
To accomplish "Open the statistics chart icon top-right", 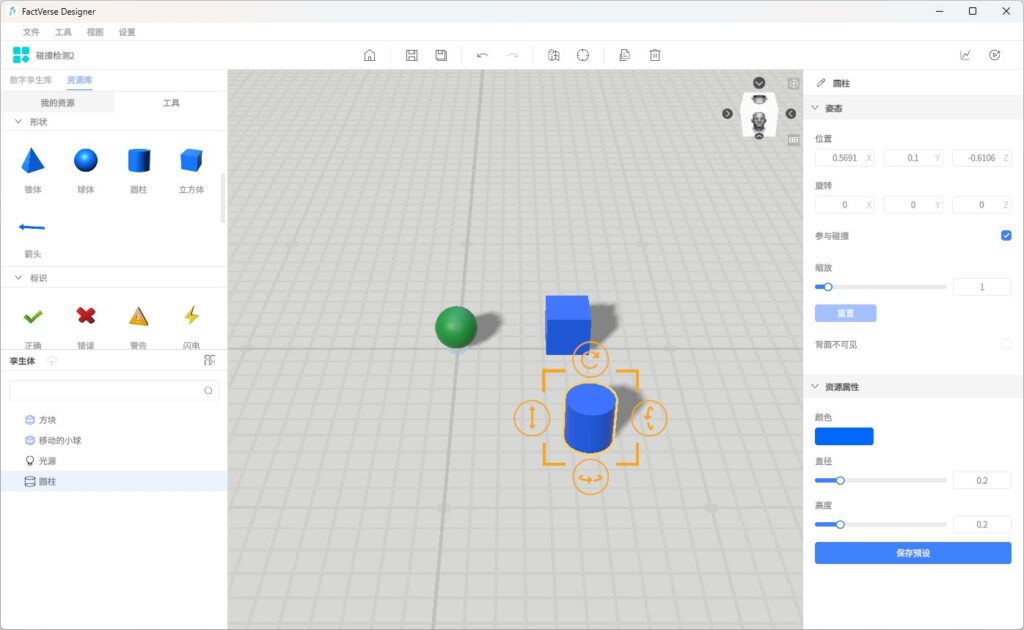I will [965, 55].
